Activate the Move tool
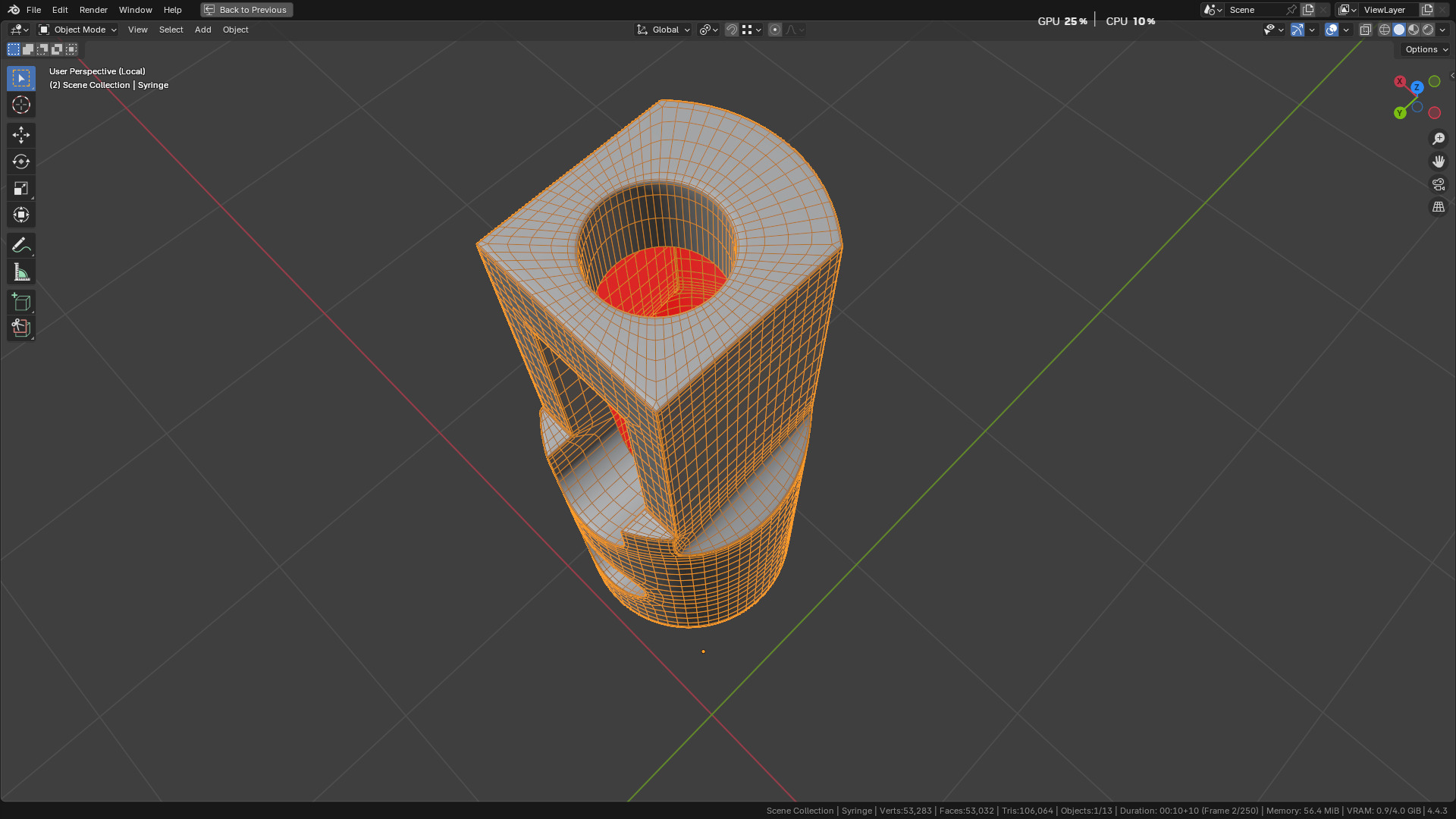This screenshot has height=819, width=1456. click(21, 135)
